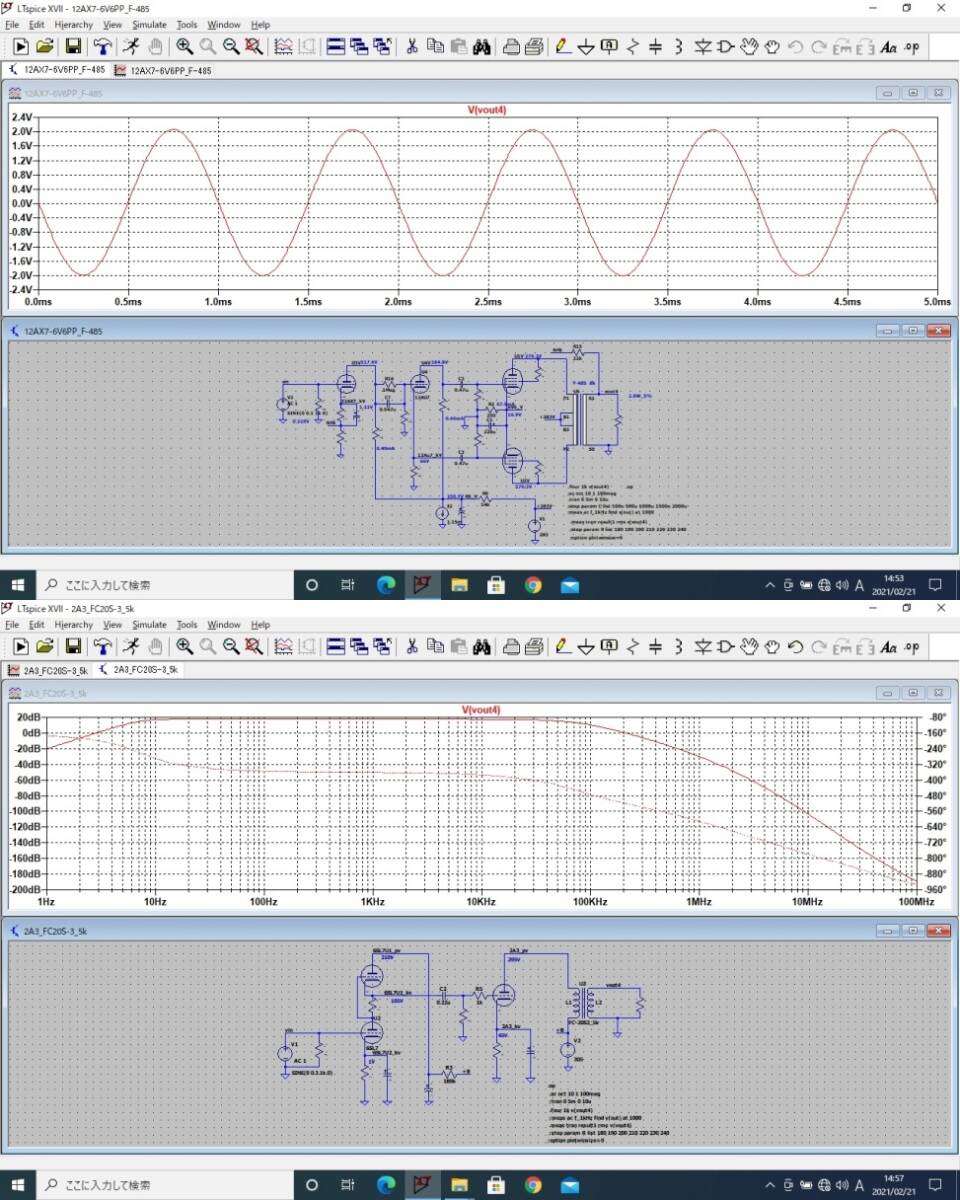This screenshot has width=960, height=1200.
Task: Click the Run simulation icon in the upper LTspice window
Action: tap(20, 46)
